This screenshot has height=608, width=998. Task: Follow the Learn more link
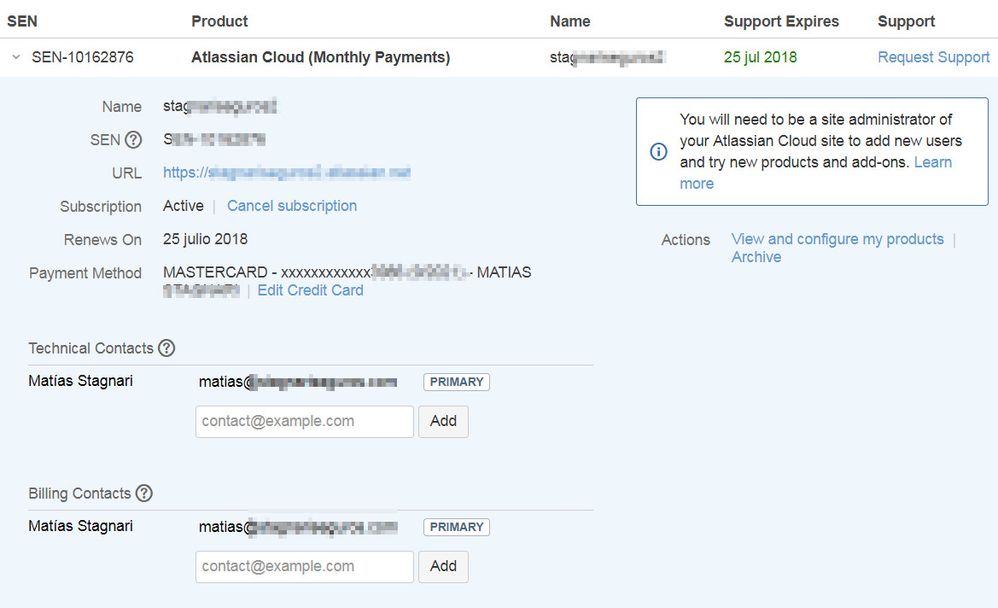pos(815,173)
